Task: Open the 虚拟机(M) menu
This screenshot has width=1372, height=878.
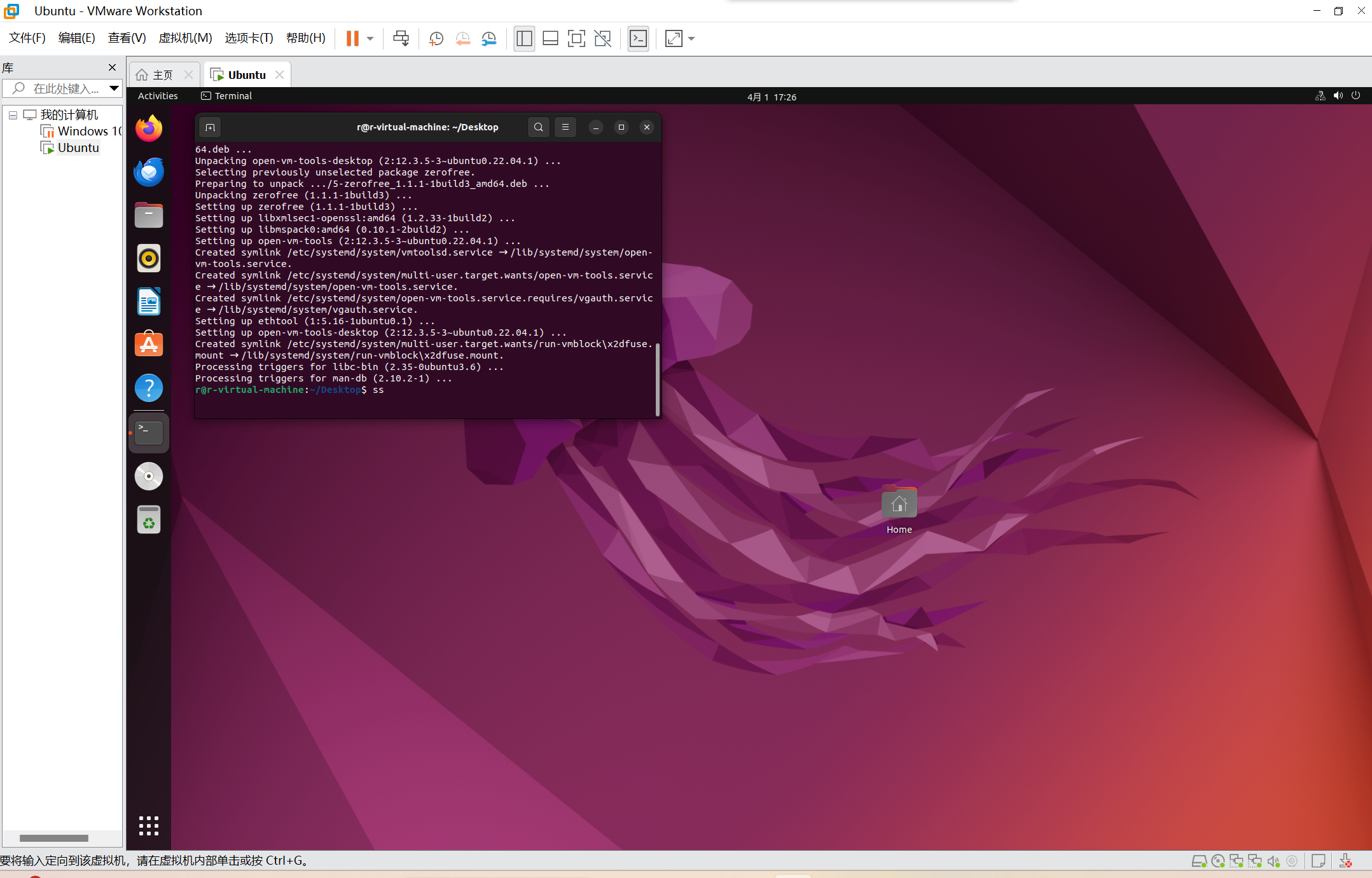Action: 184,38
